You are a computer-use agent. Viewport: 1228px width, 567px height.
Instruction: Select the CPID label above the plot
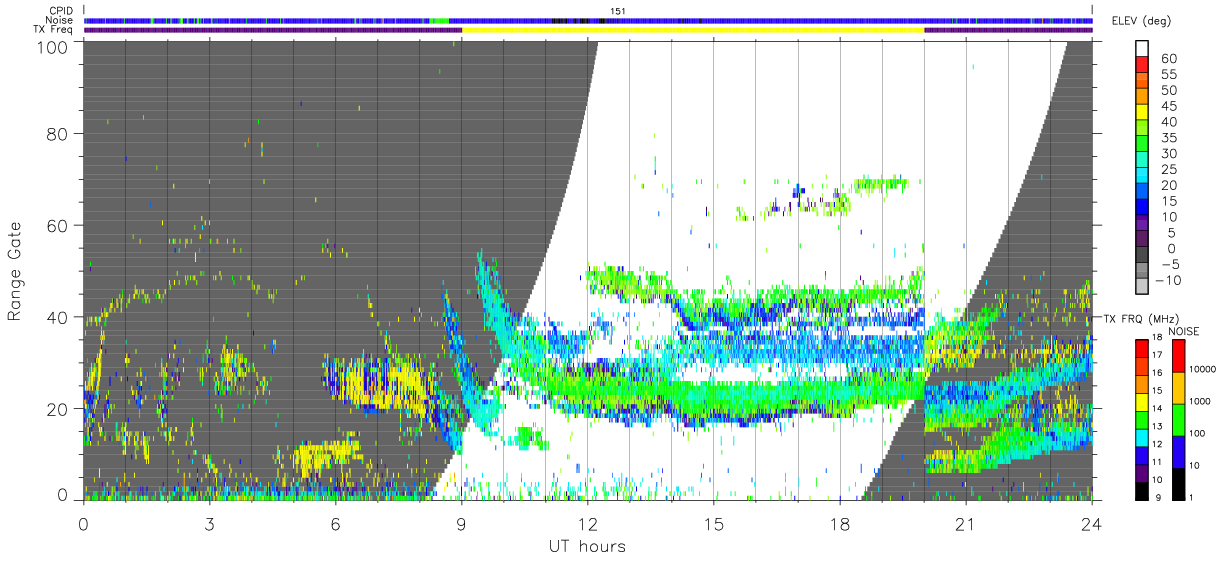click(x=59, y=11)
